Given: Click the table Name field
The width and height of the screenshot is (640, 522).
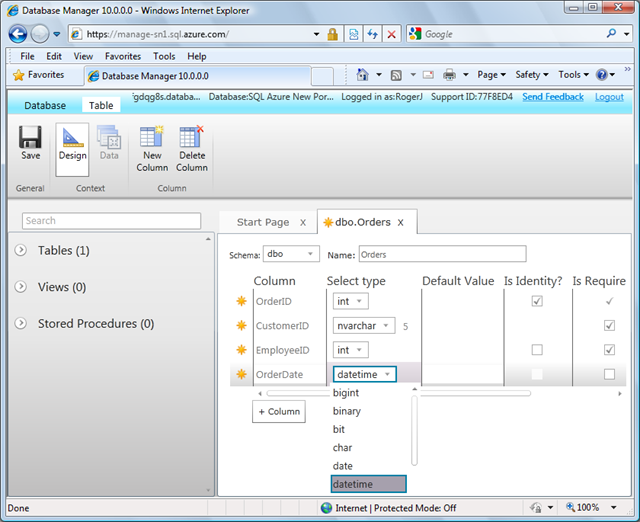Looking at the screenshot, I should (442, 254).
